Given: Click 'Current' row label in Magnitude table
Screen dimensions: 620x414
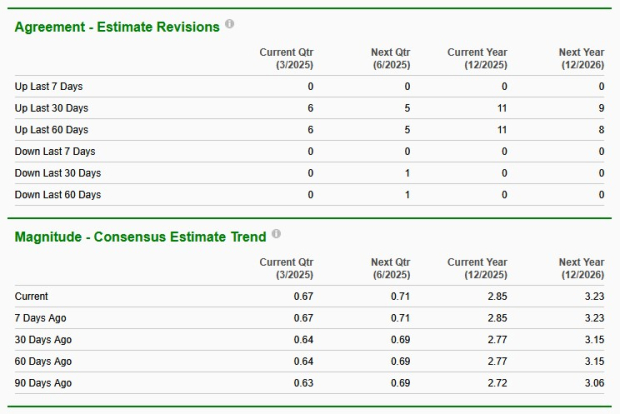Looking at the screenshot, I should (31, 296).
